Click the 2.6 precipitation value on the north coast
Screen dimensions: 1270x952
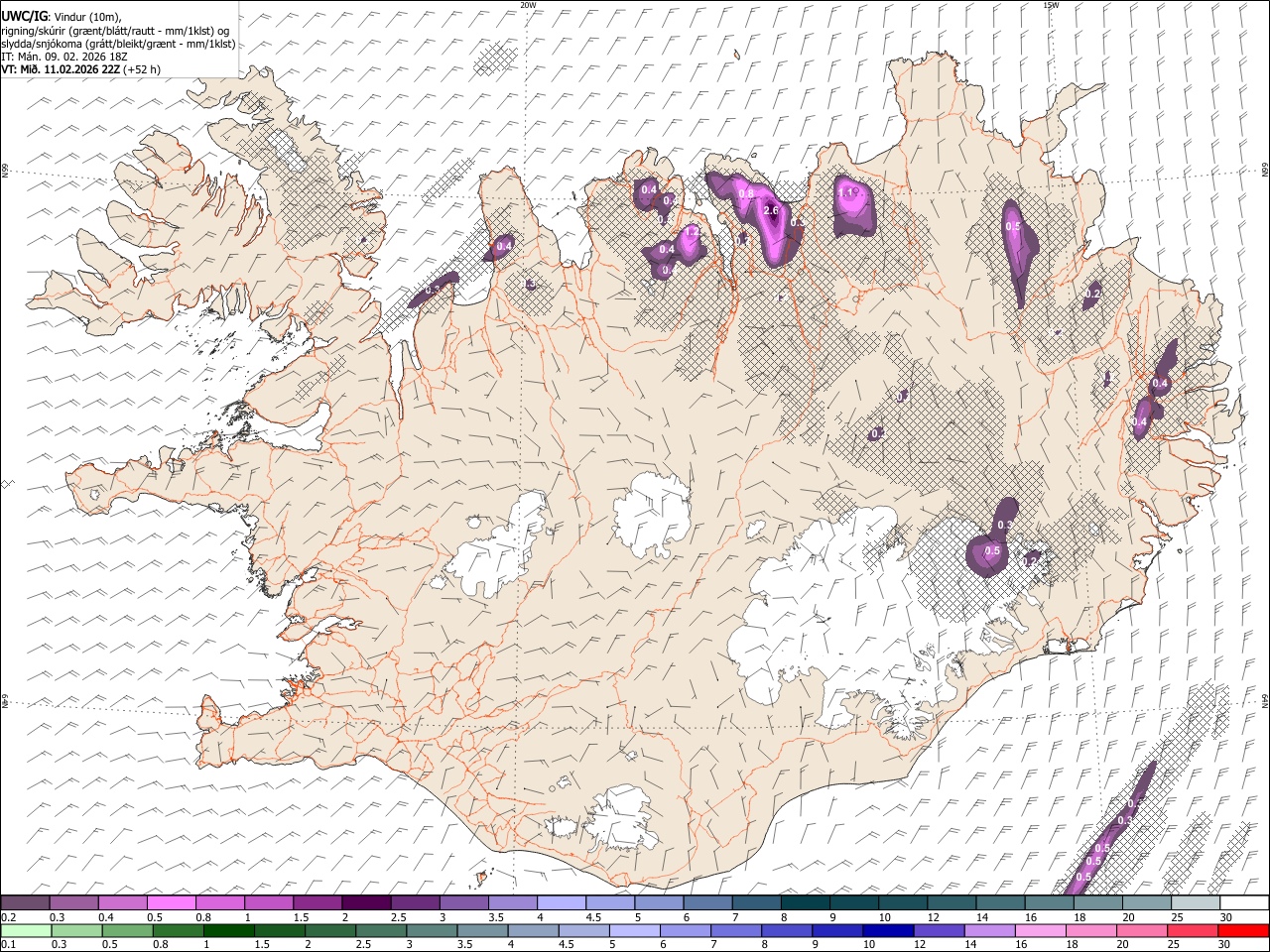[773, 209]
